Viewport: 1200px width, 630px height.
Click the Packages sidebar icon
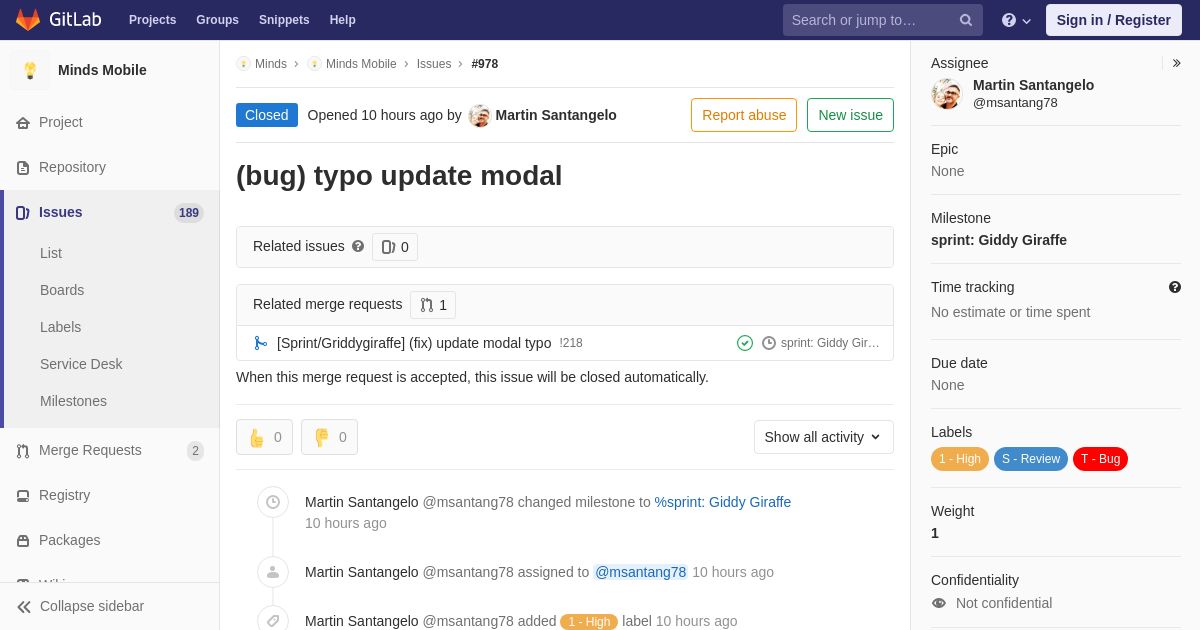tap(23, 540)
